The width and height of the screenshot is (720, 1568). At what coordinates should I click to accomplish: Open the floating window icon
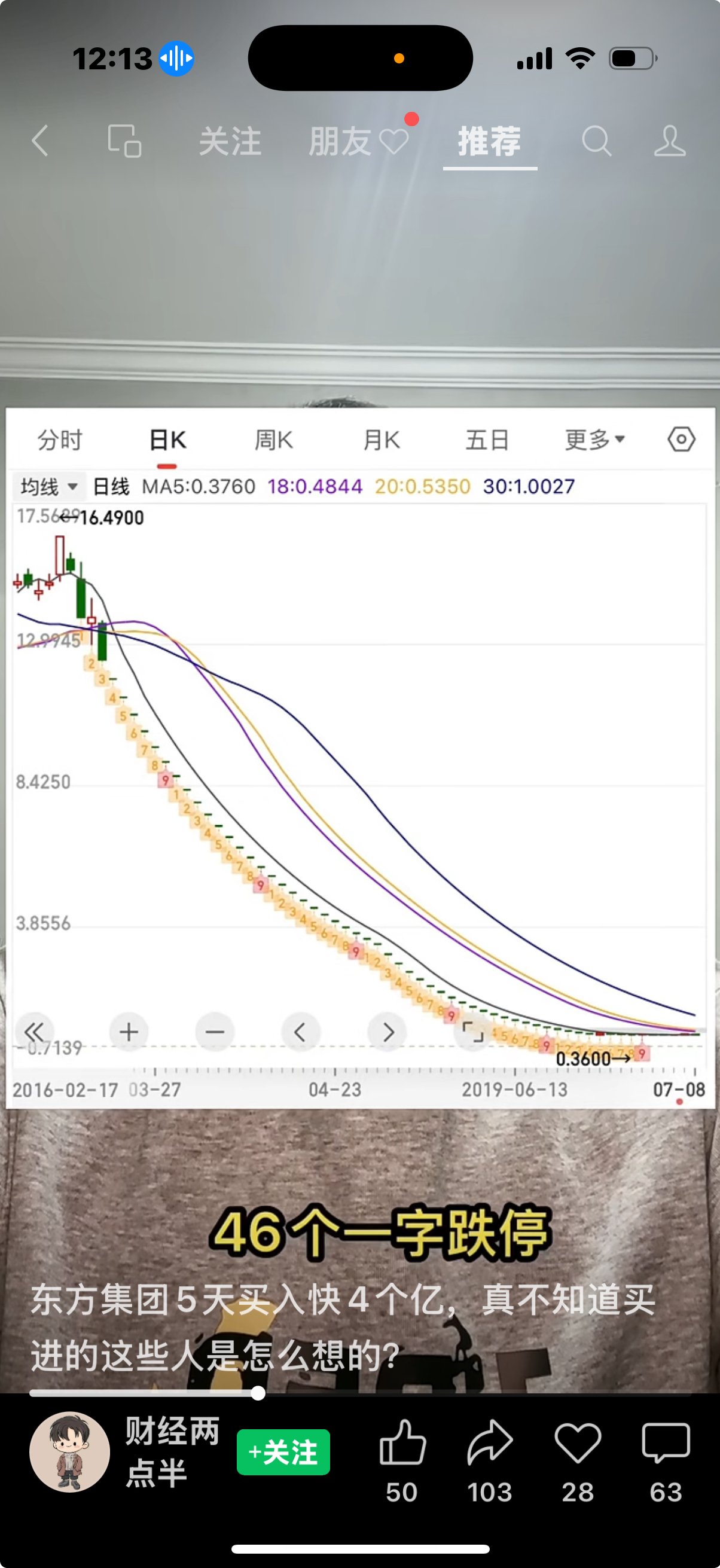click(124, 141)
